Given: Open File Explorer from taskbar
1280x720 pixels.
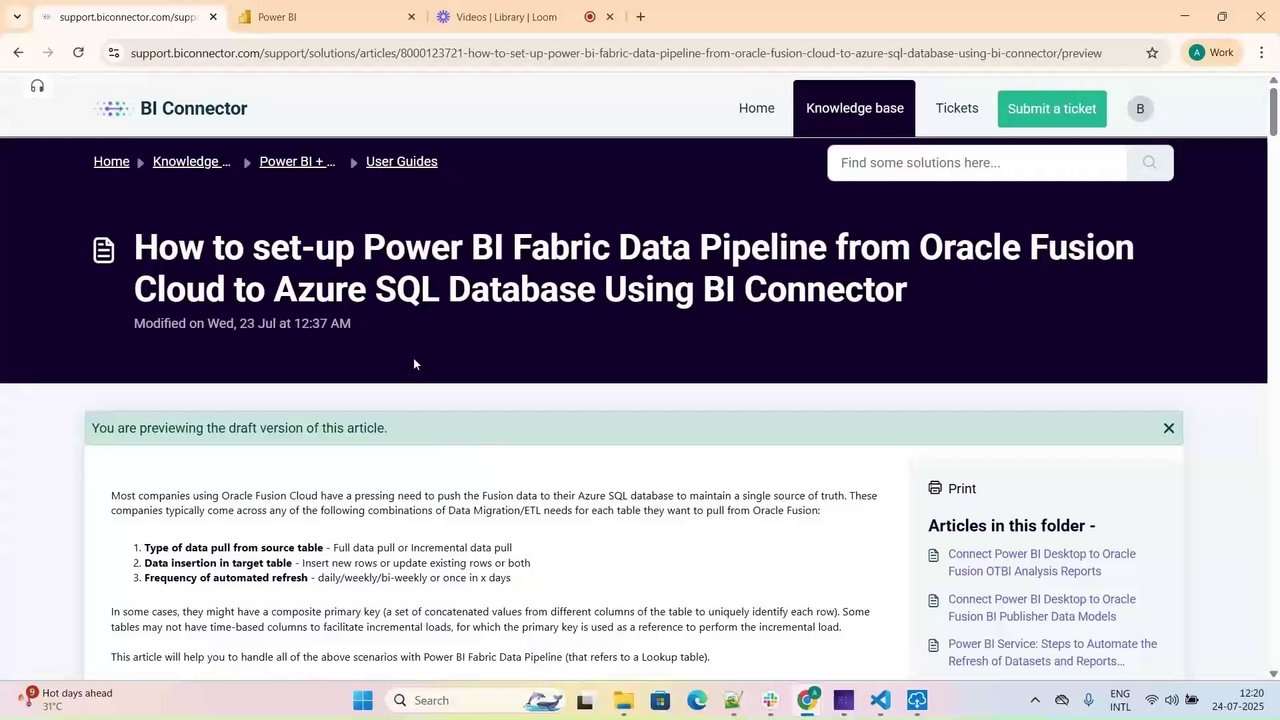Looking at the screenshot, I should [623, 700].
